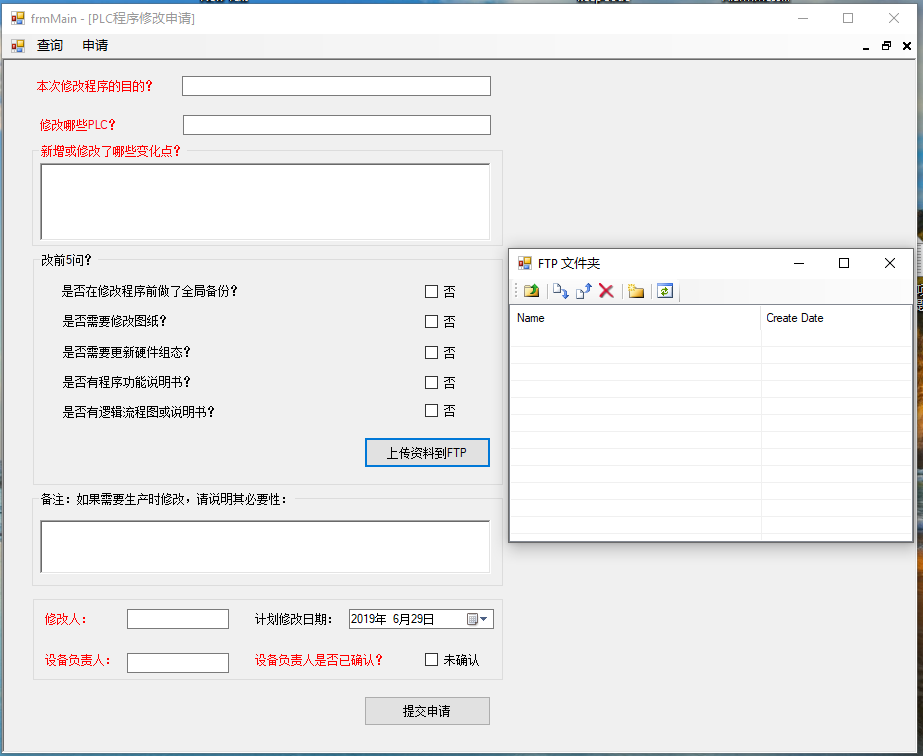
Task: Click the red X delete icon
Action: 606,291
